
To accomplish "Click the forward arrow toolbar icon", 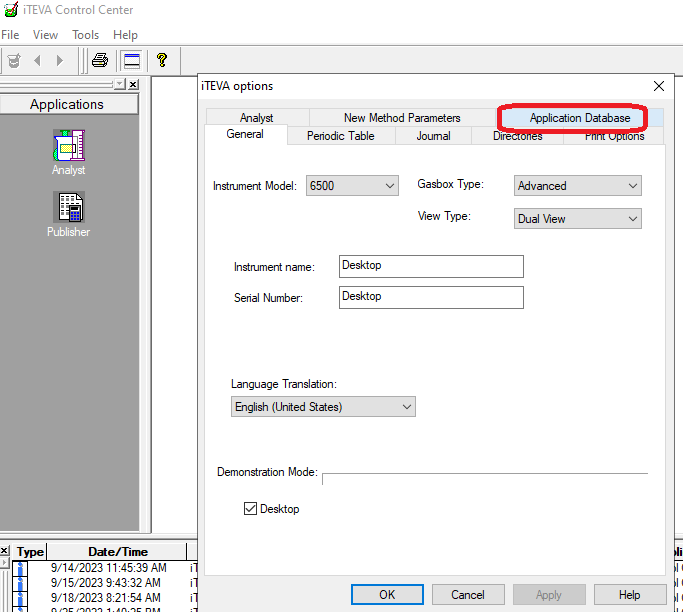I will click(x=60, y=60).
